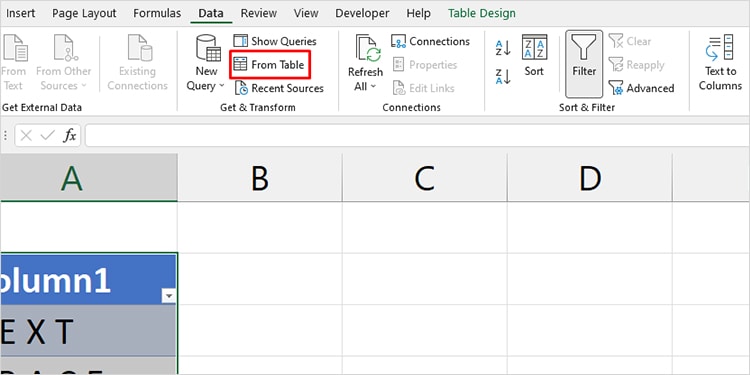Click the Insert Function fx icon

pos(70,136)
